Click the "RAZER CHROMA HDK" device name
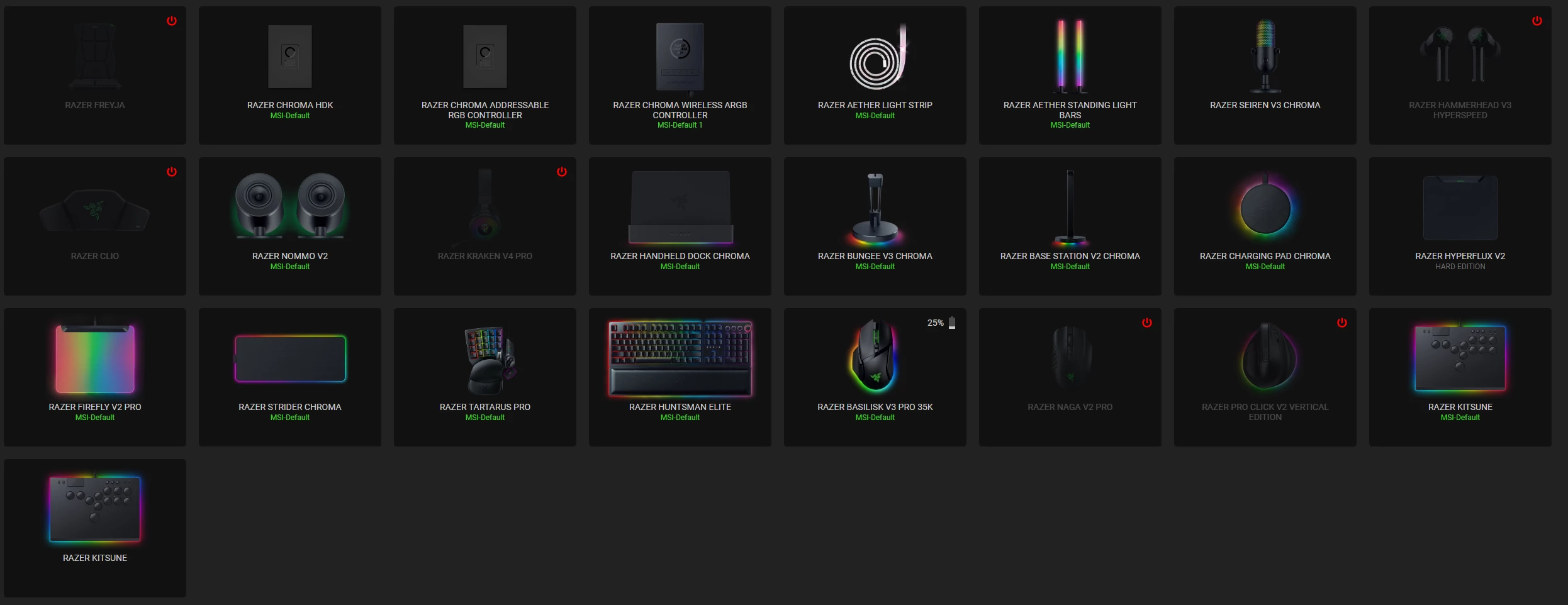 pos(290,105)
